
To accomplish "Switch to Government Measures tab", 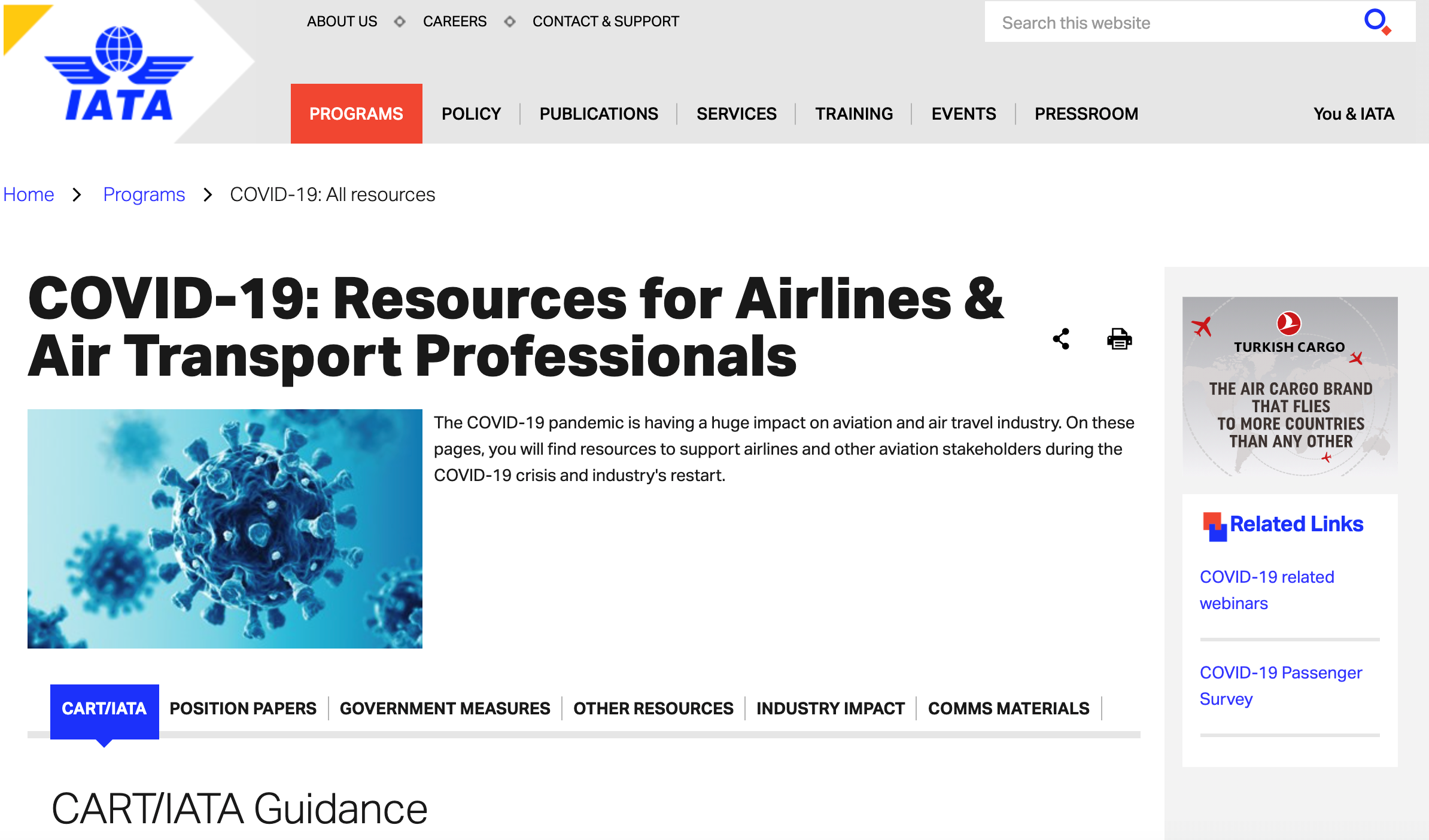I will click(x=445, y=708).
